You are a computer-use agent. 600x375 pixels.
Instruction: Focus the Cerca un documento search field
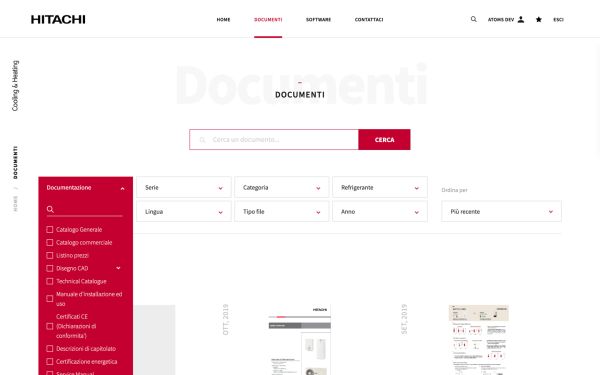coord(274,140)
